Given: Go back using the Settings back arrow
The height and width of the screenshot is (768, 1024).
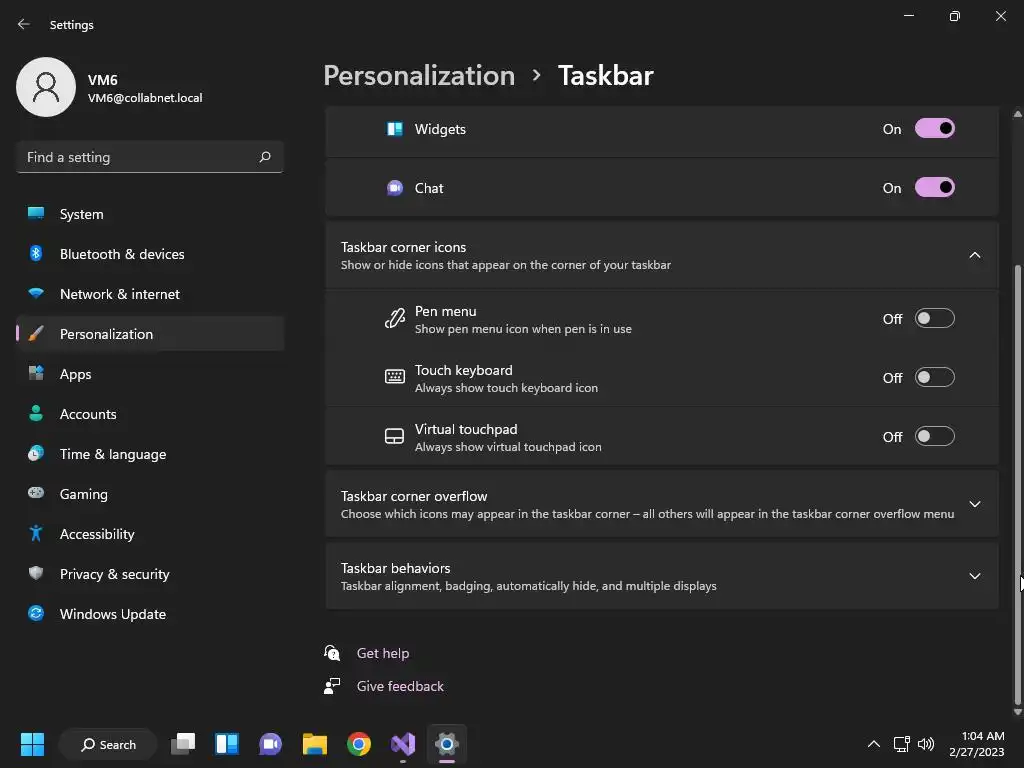Looking at the screenshot, I should pos(24,24).
